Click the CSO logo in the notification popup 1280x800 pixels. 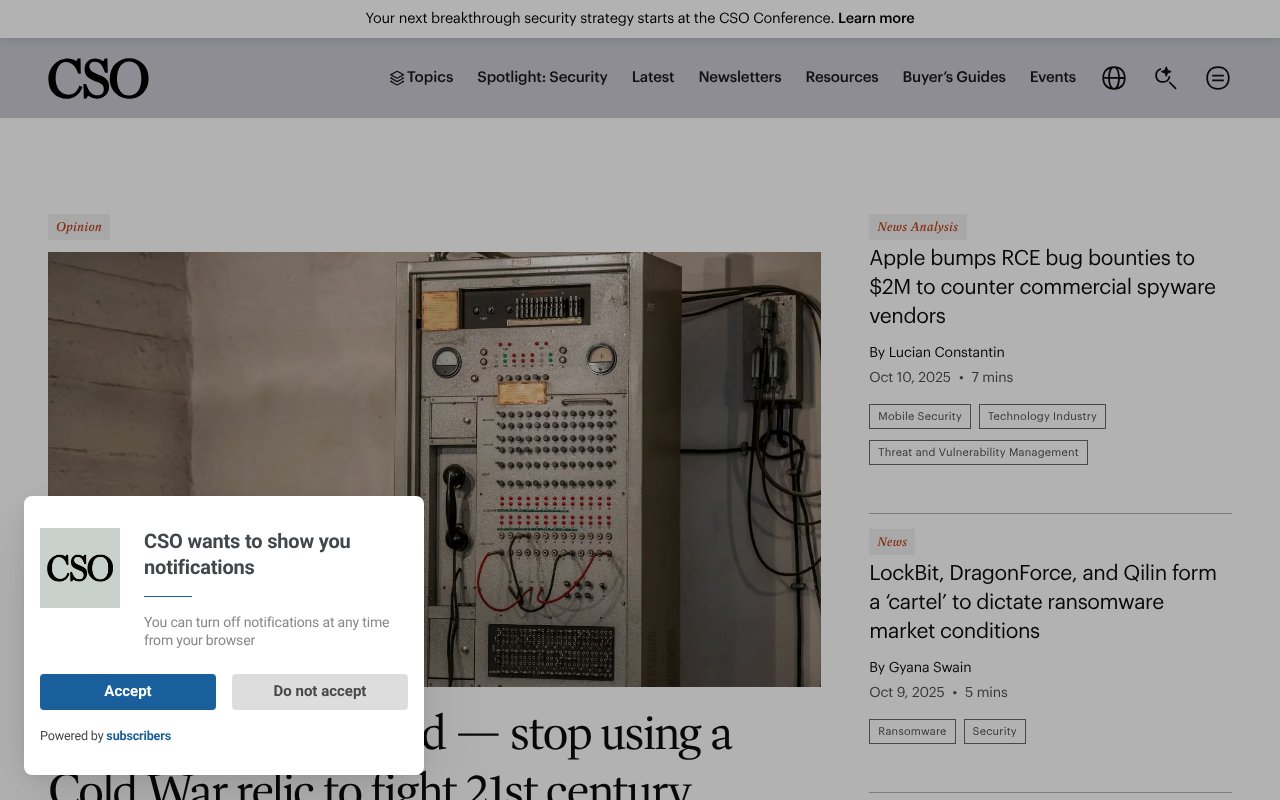pos(80,567)
